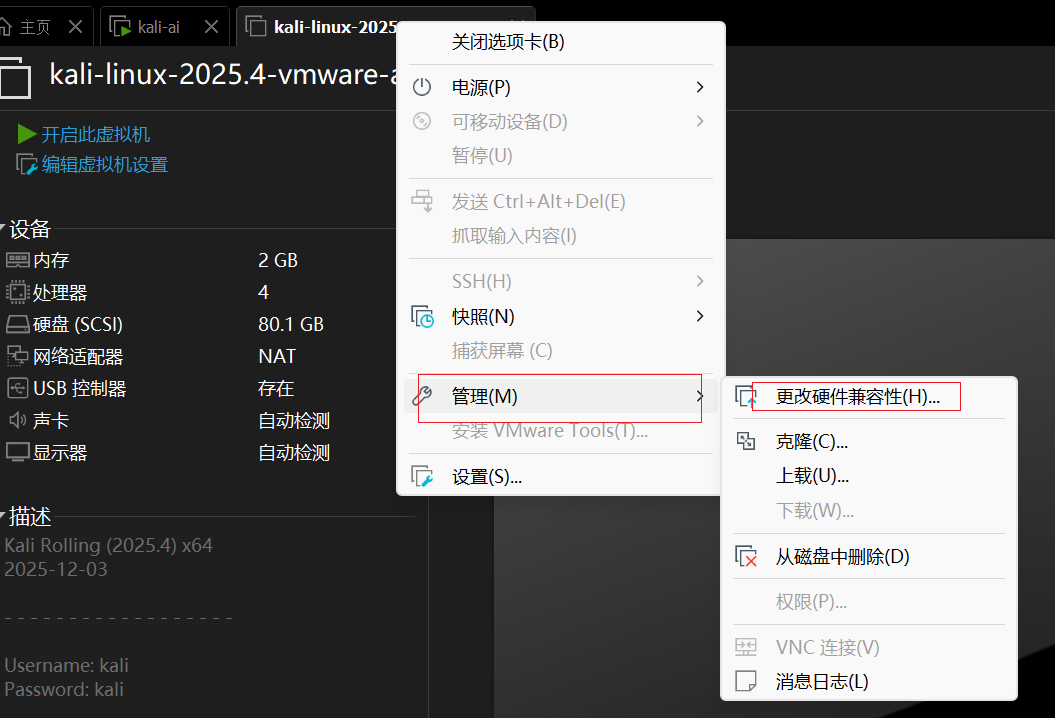The height and width of the screenshot is (718, 1055).
Task: Click the 显示器 label
Action: point(60,453)
